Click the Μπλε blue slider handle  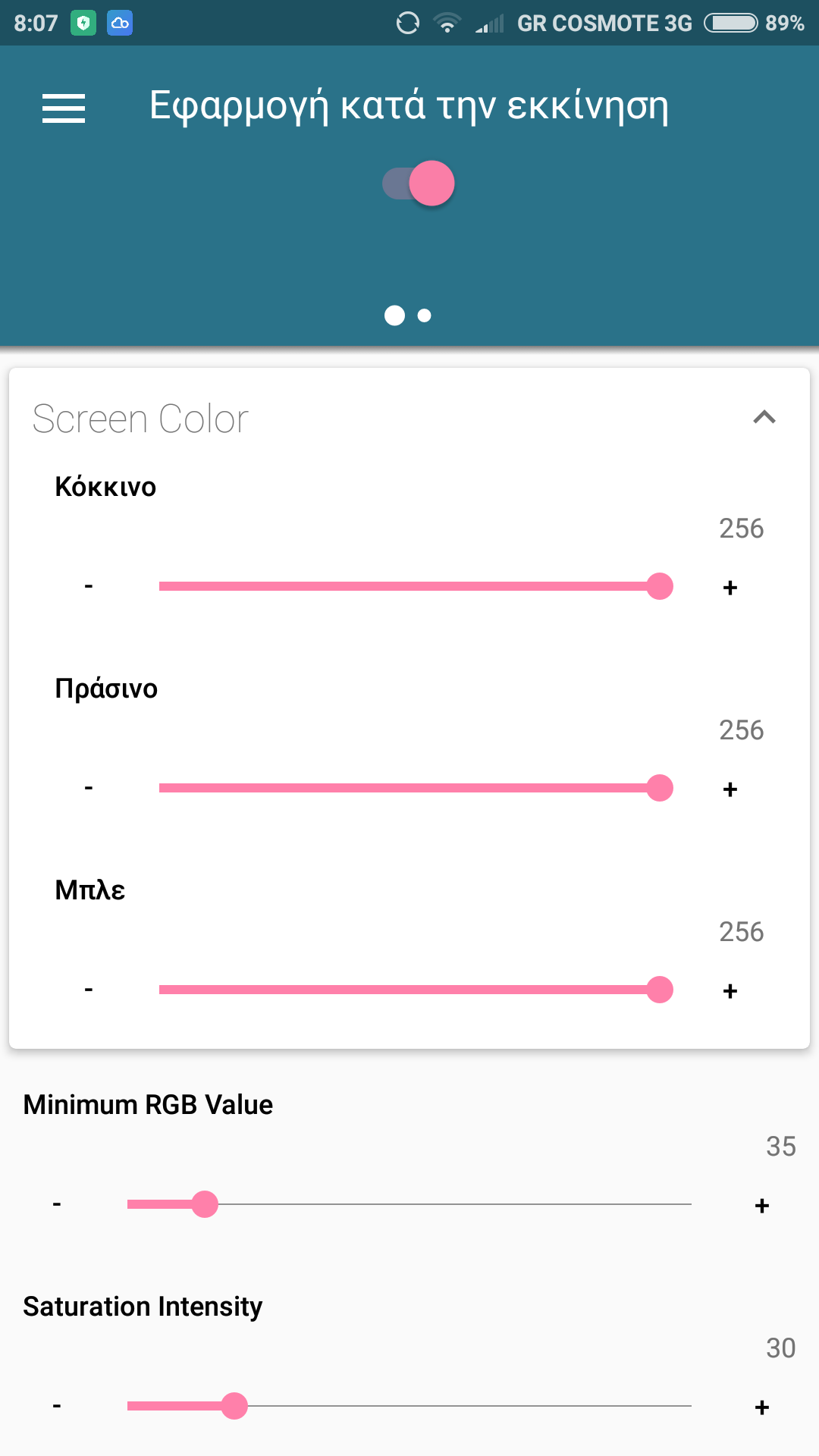660,990
